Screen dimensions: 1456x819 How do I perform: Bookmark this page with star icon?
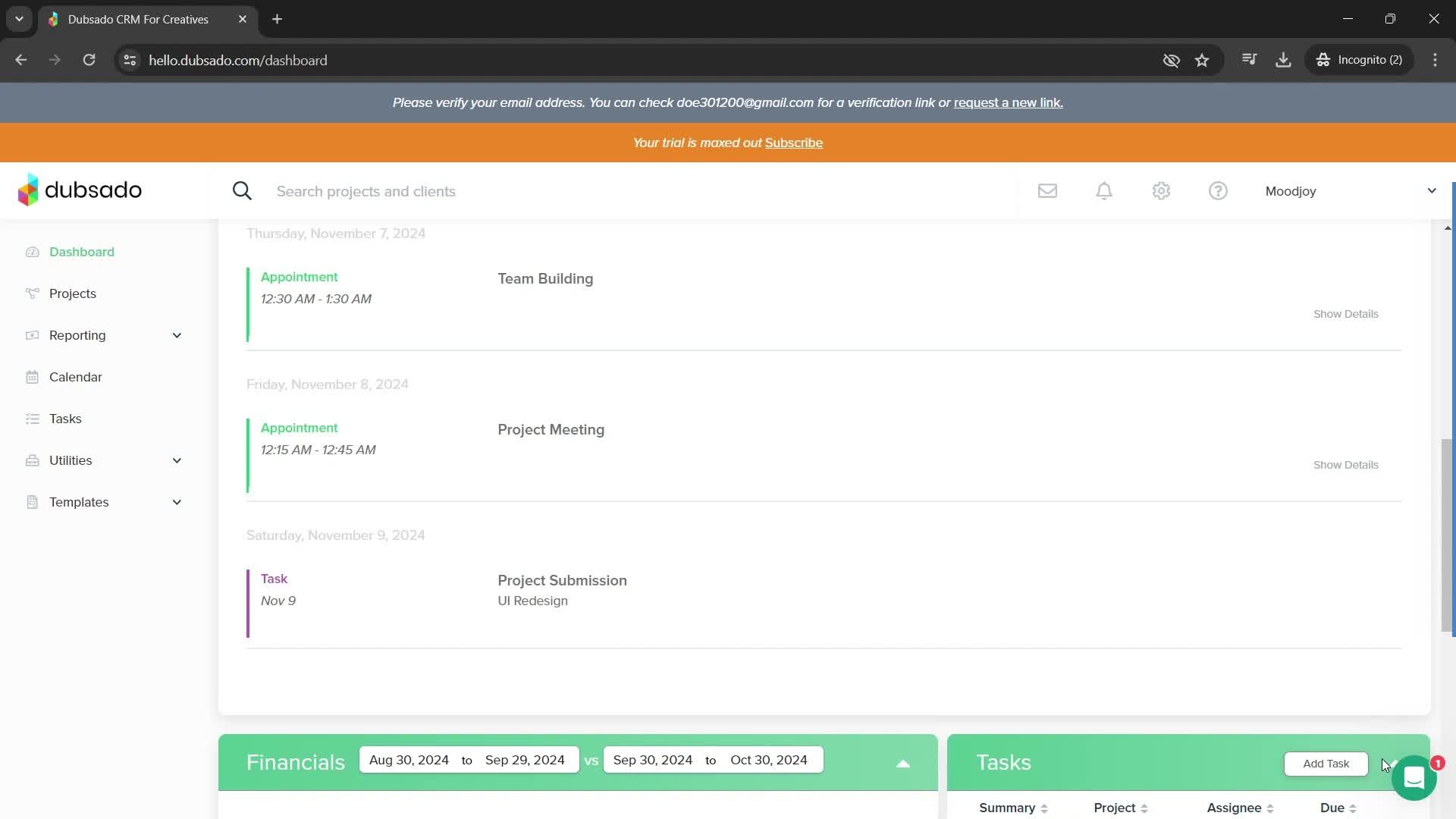click(1202, 60)
